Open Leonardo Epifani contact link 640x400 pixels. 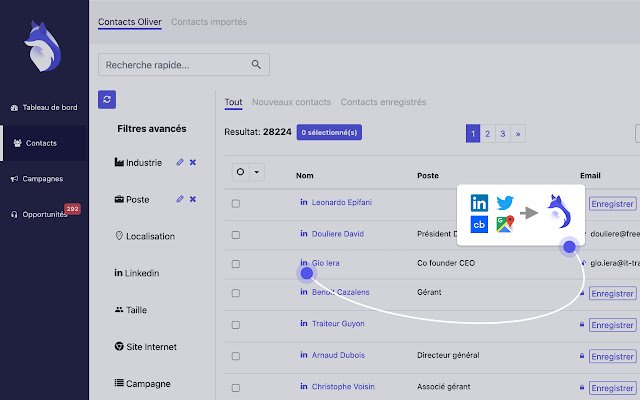tap(342, 202)
